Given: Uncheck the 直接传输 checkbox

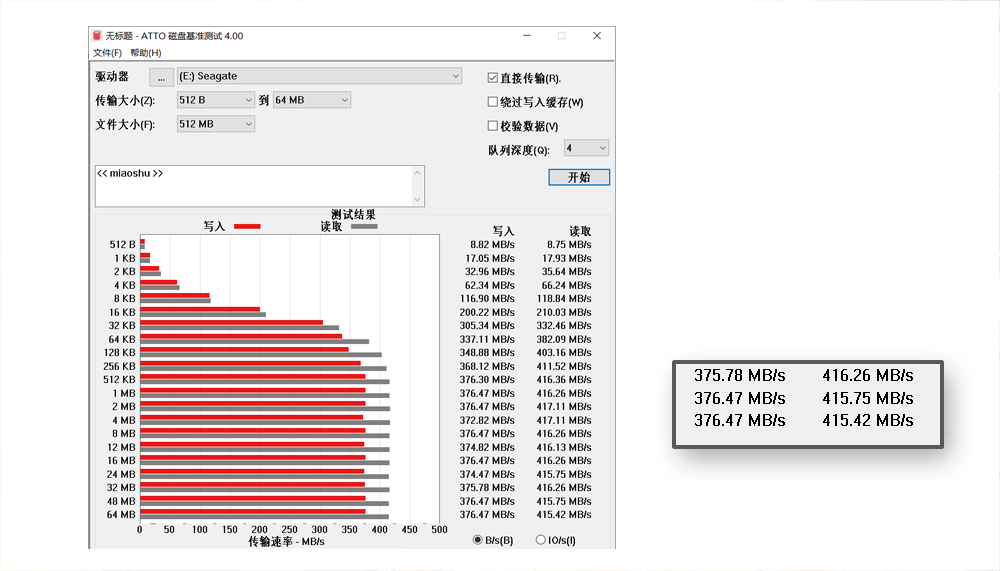Looking at the screenshot, I should pos(493,78).
